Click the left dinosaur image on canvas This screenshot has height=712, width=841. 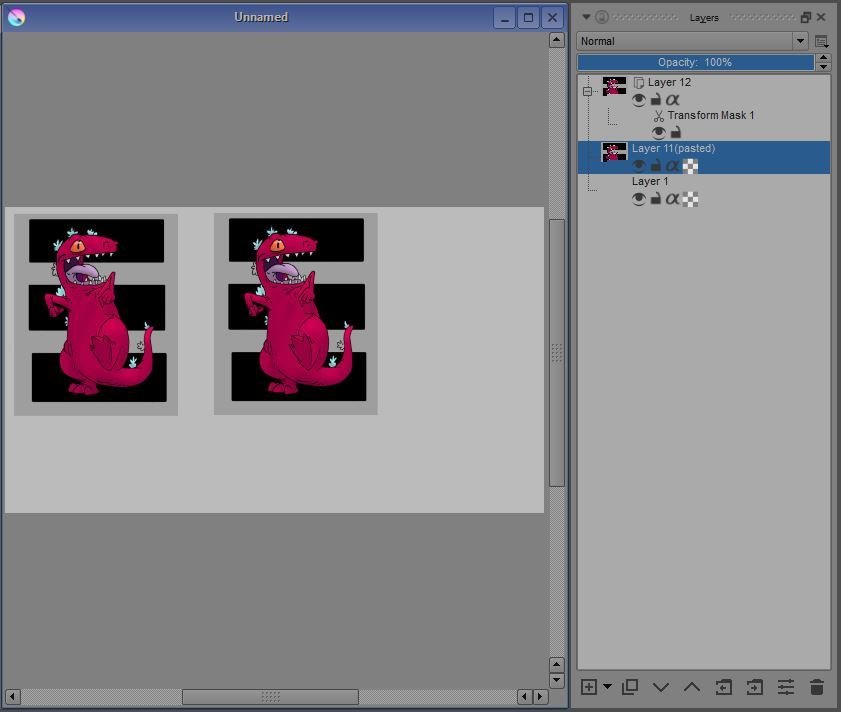(x=96, y=314)
